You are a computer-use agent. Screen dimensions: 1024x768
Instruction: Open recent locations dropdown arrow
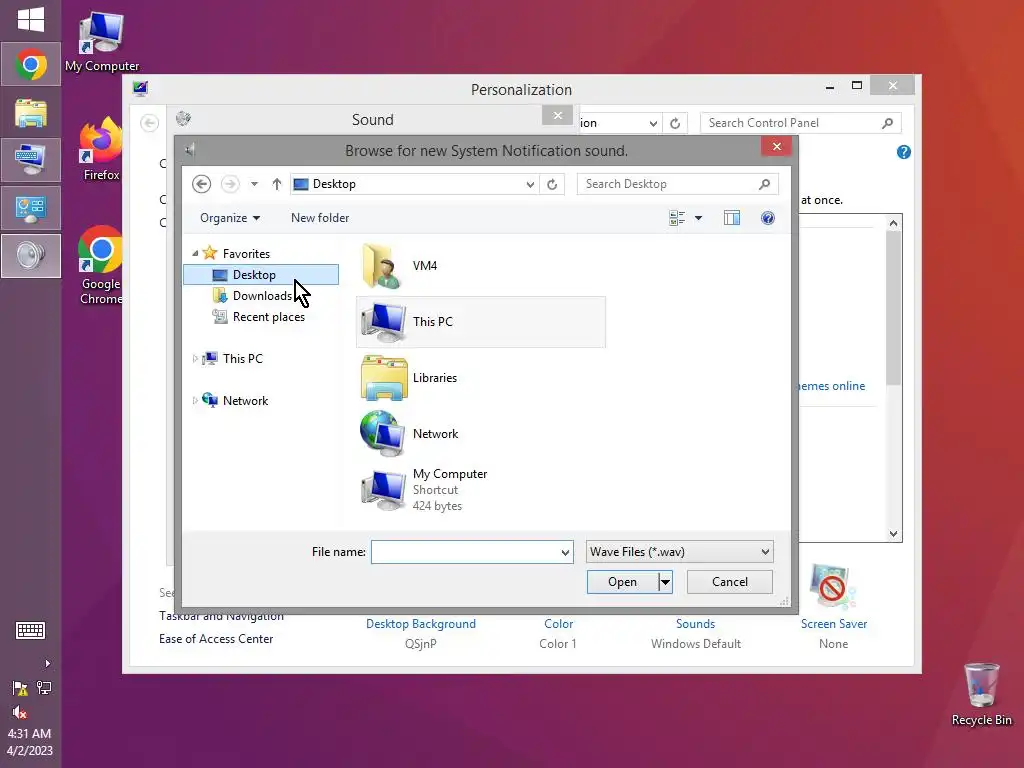pyautogui.click(x=254, y=184)
